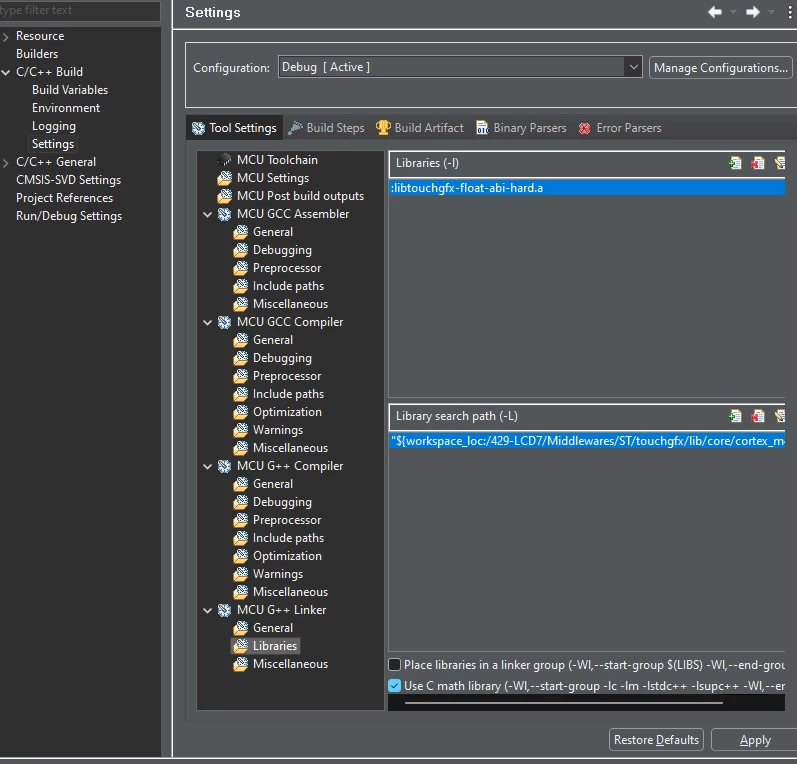This screenshot has width=797, height=764.
Task: Click the add library icon in Libraries (-l)
Action: tap(735, 163)
